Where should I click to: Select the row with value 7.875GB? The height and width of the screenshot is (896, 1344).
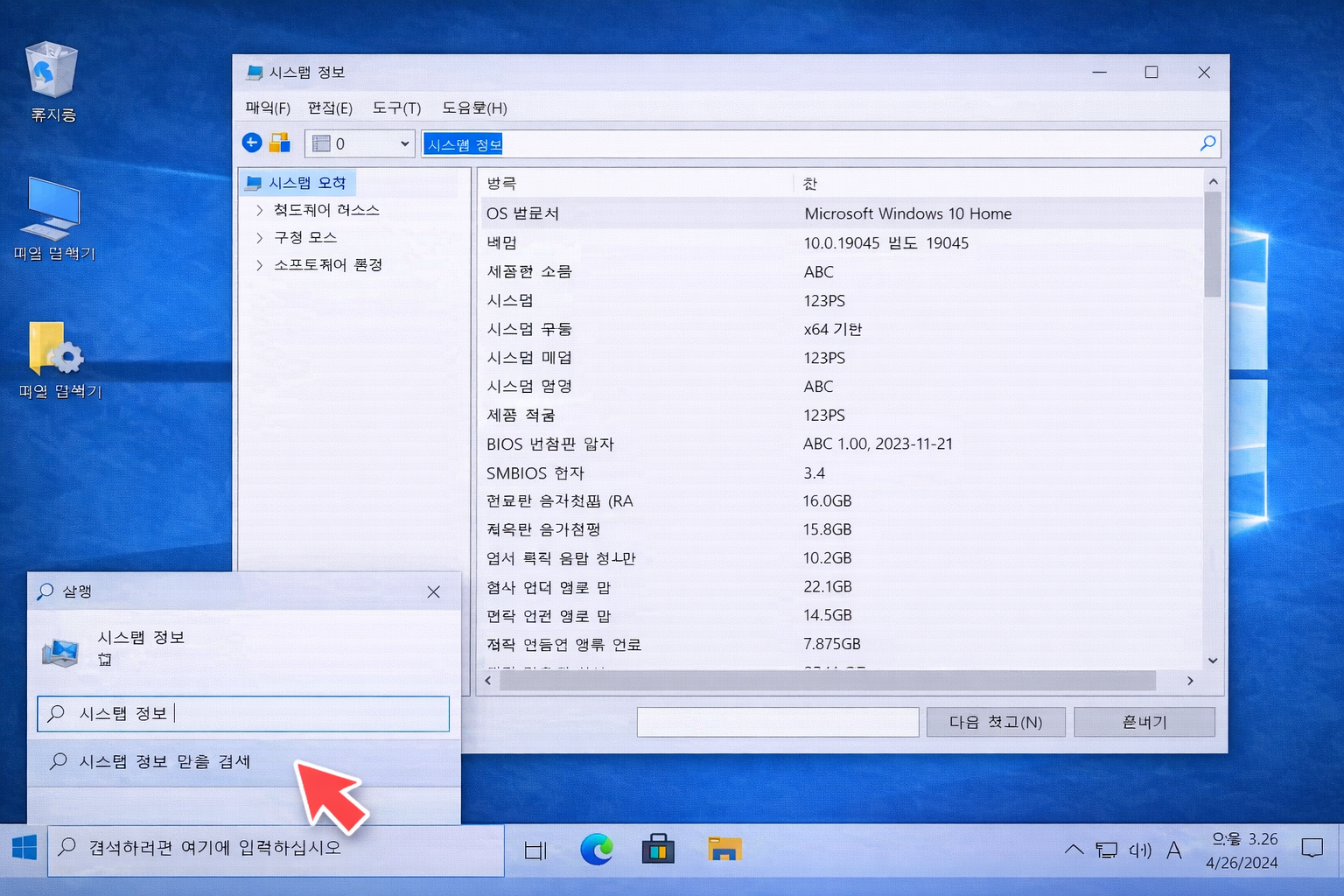point(842,644)
